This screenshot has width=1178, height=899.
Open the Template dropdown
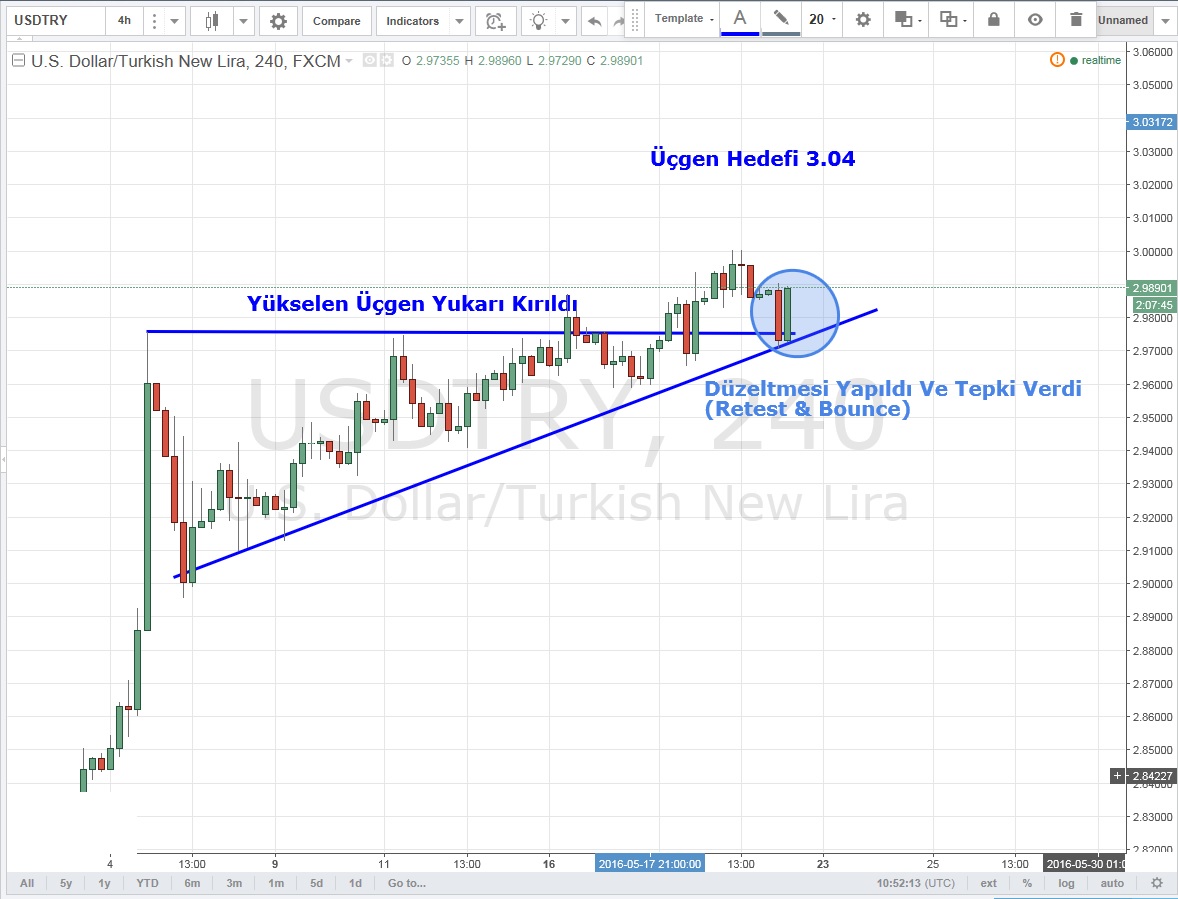click(684, 19)
